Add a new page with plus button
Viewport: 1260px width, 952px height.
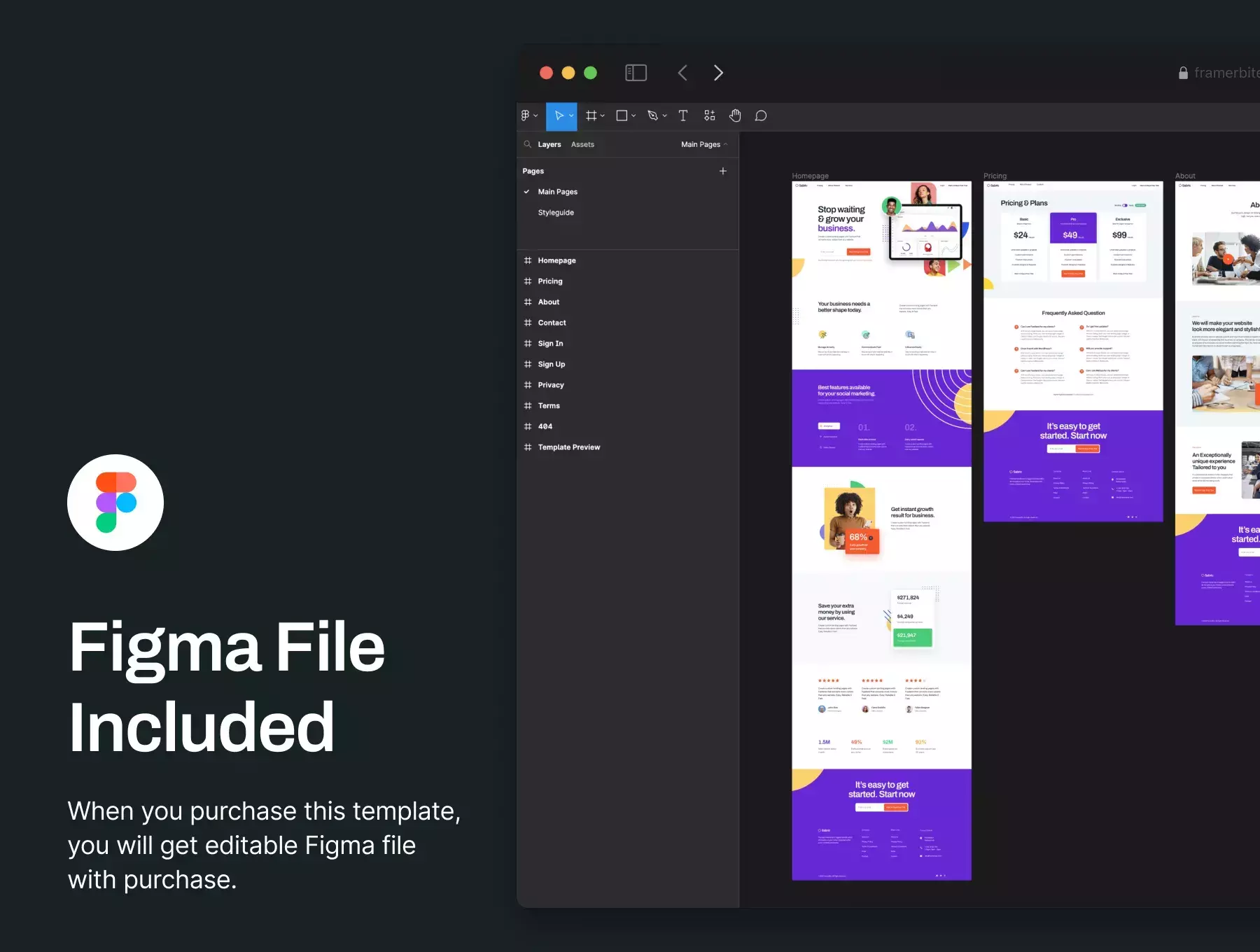coord(723,171)
